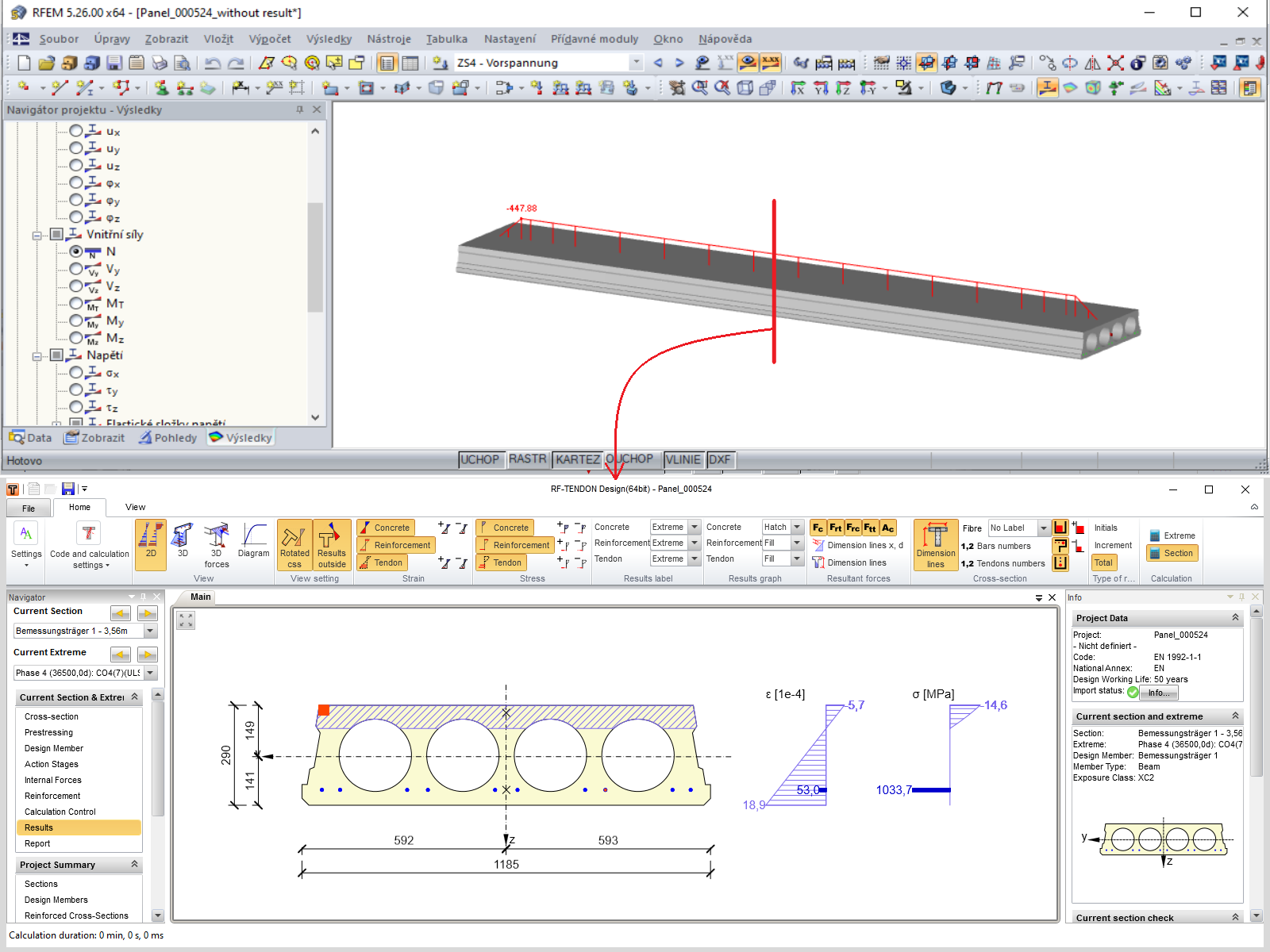Toggle the UCHOP status bar button

coord(480,459)
